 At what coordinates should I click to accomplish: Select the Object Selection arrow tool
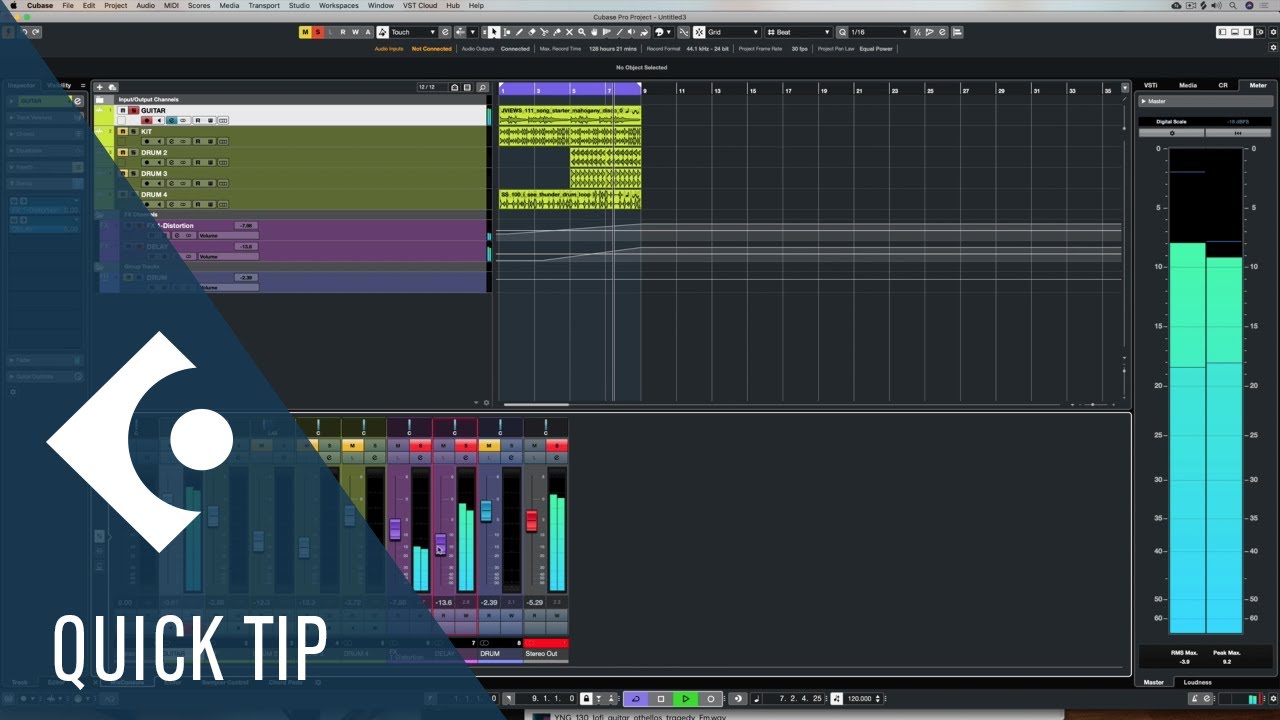[493, 32]
